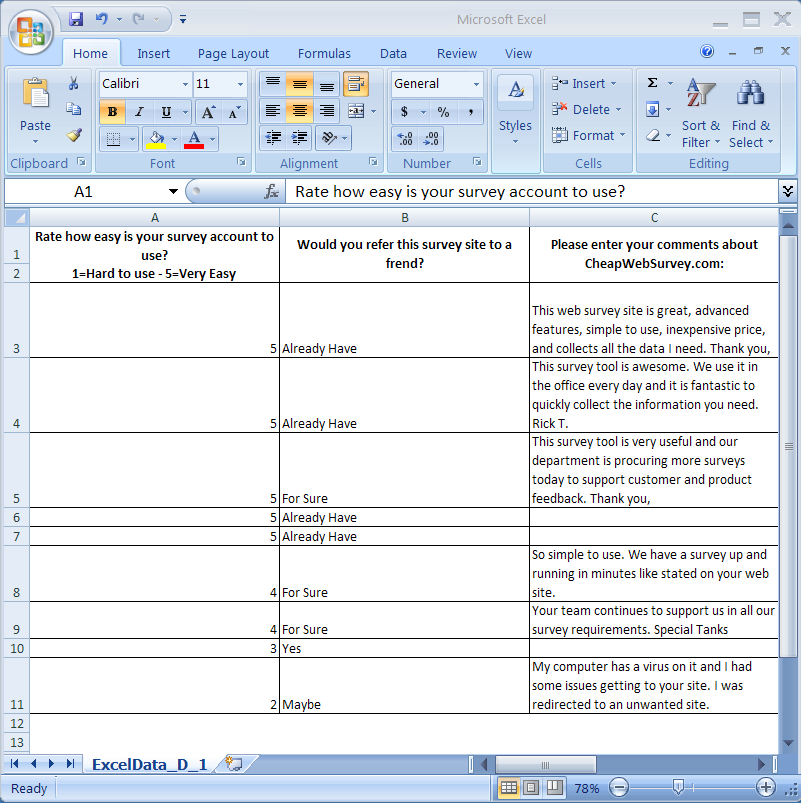801x803 pixels.
Task: Click the Format Painter brush icon
Action: tap(74, 135)
